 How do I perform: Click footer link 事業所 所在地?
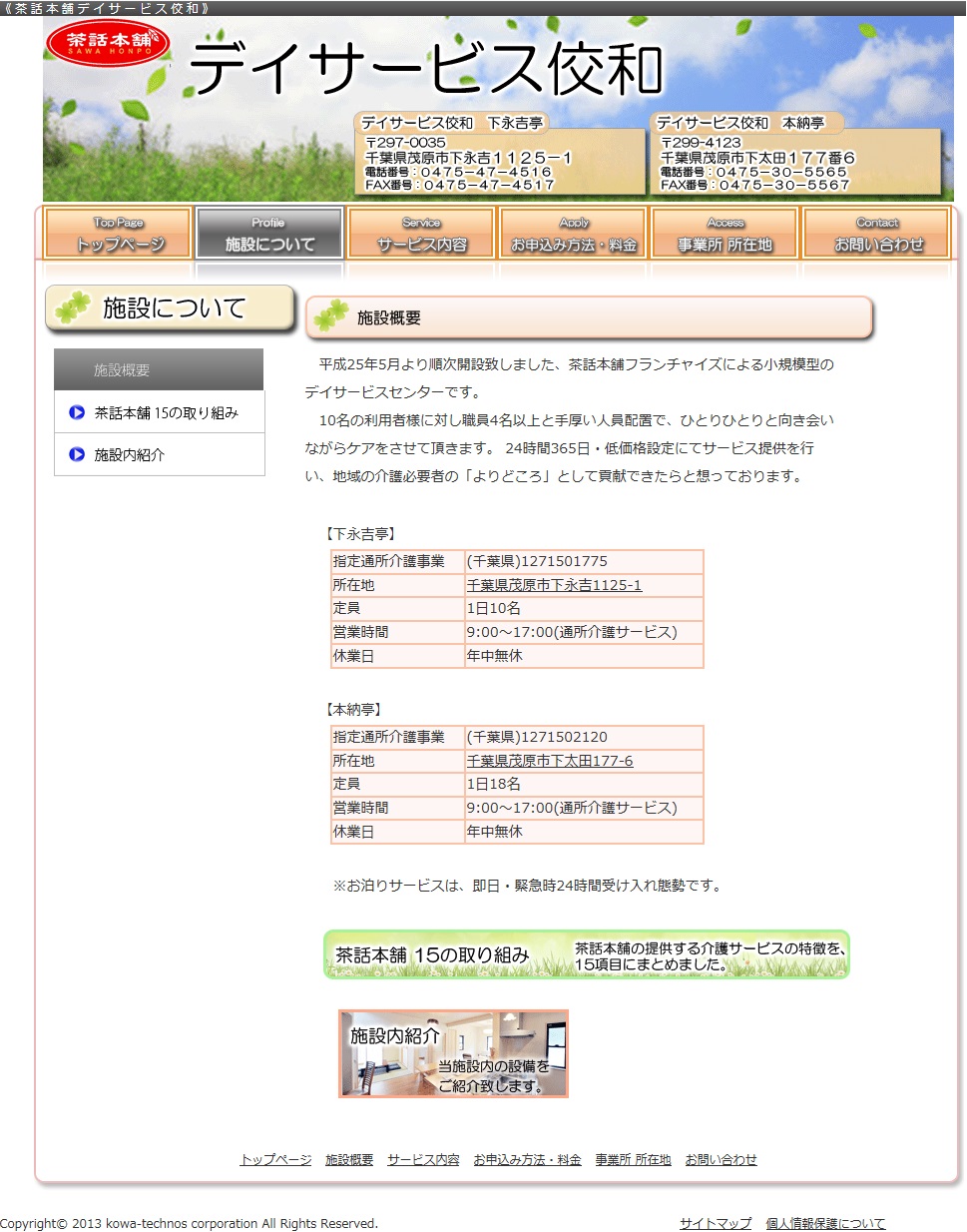pyautogui.click(x=633, y=1159)
